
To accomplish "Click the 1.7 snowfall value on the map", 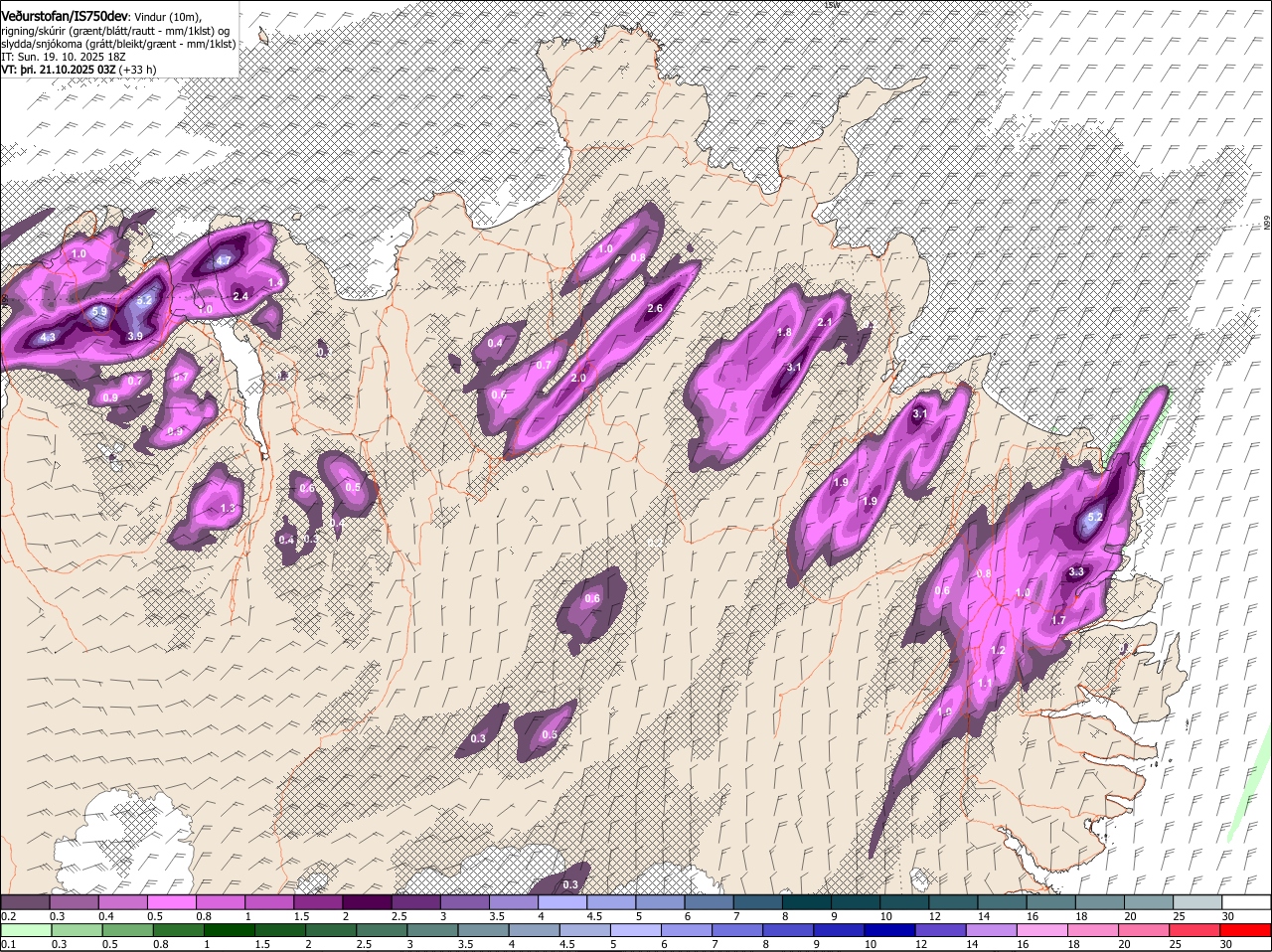I will tap(1058, 621).
